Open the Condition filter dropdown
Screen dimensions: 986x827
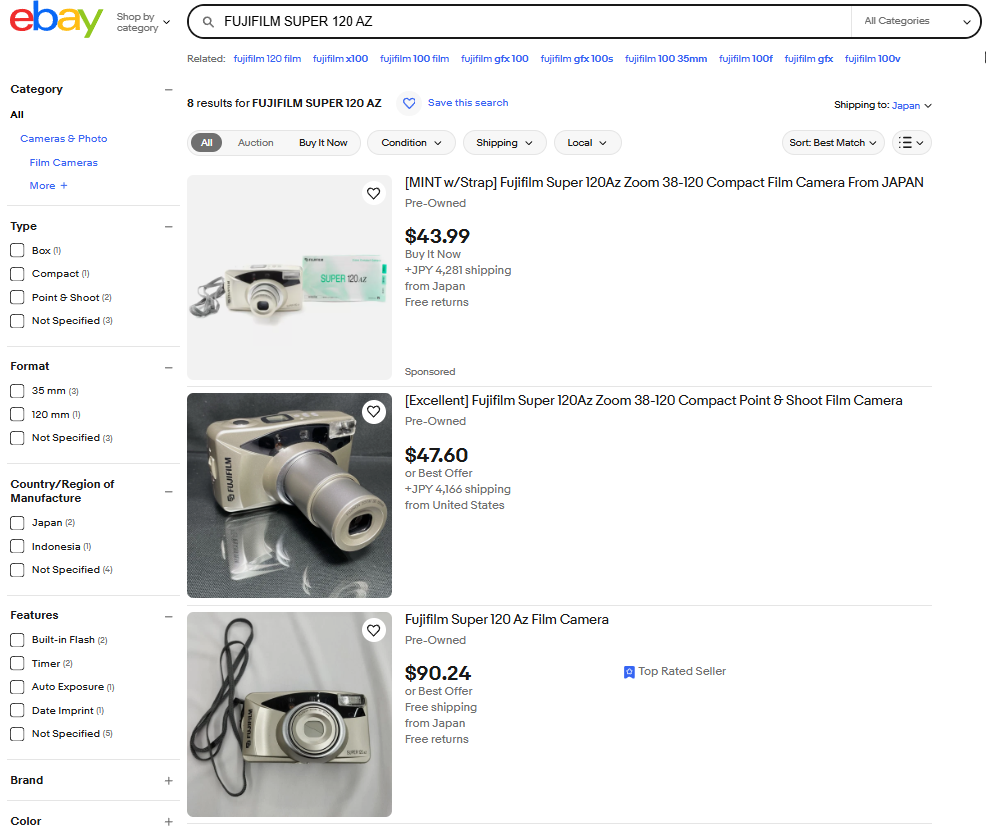pyautogui.click(x=411, y=143)
